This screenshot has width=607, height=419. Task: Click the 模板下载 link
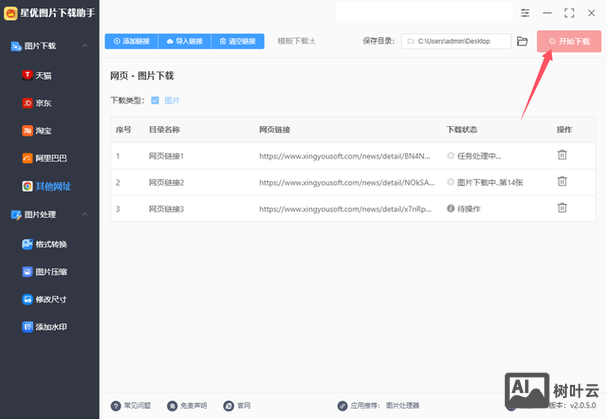click(x=297, y=41)
